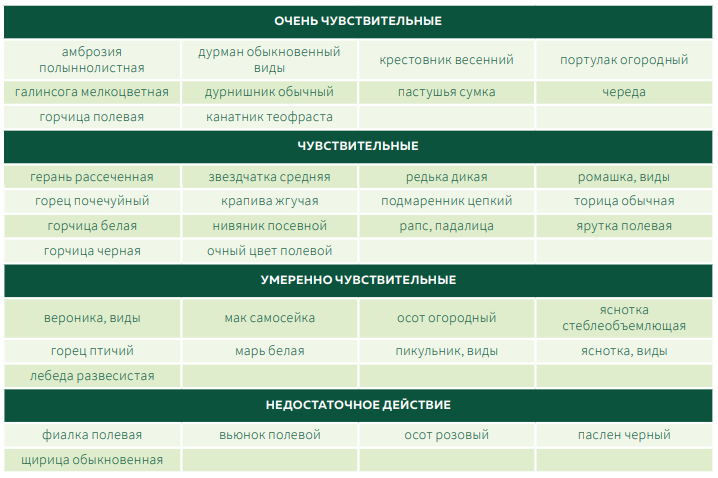Click the яснотка стеблеобъемлющая cell
This screenshot has height=478, width=718.
click(x=624, y=318)
